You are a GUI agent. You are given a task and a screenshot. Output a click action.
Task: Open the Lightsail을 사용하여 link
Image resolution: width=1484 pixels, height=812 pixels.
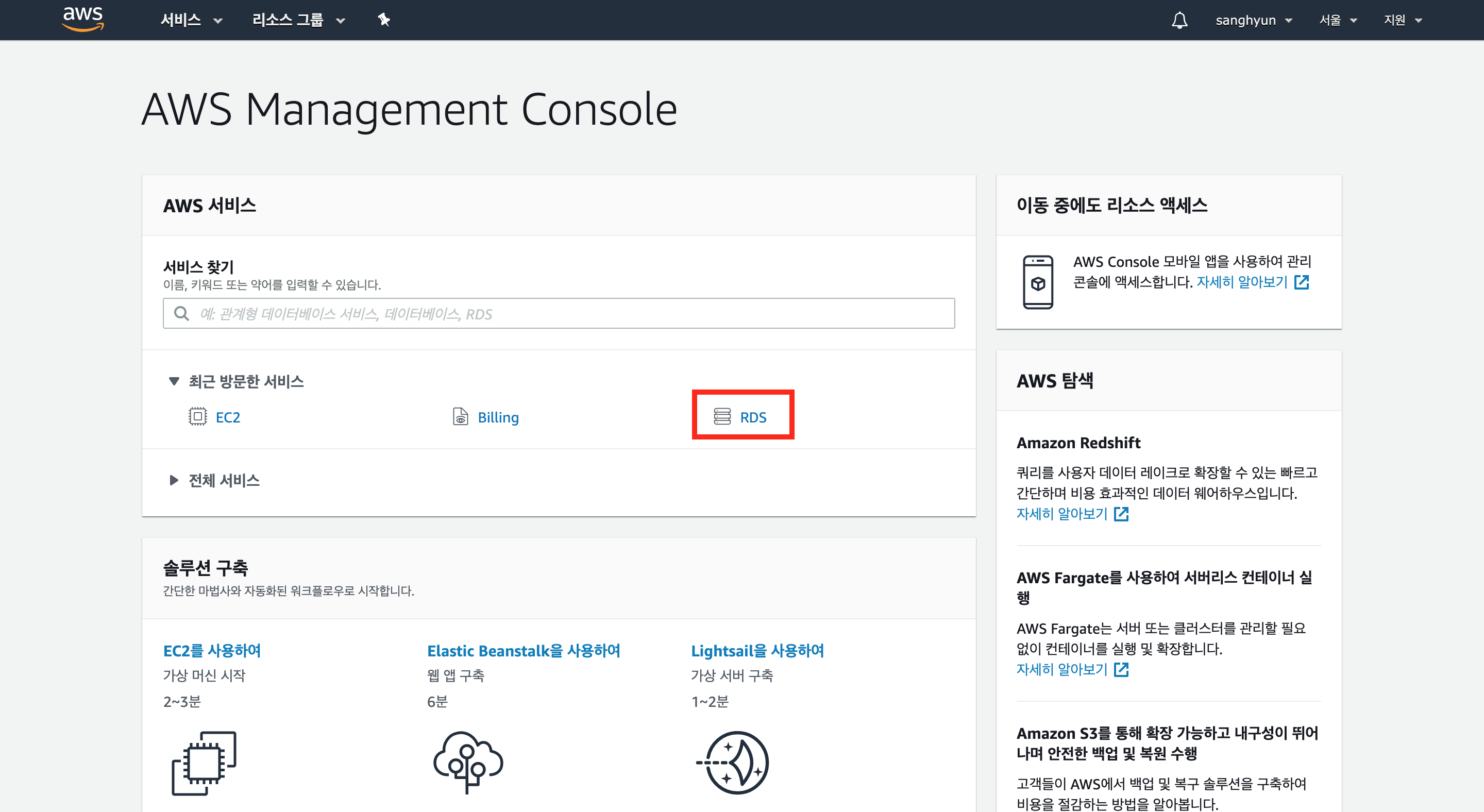coord(757,651)
